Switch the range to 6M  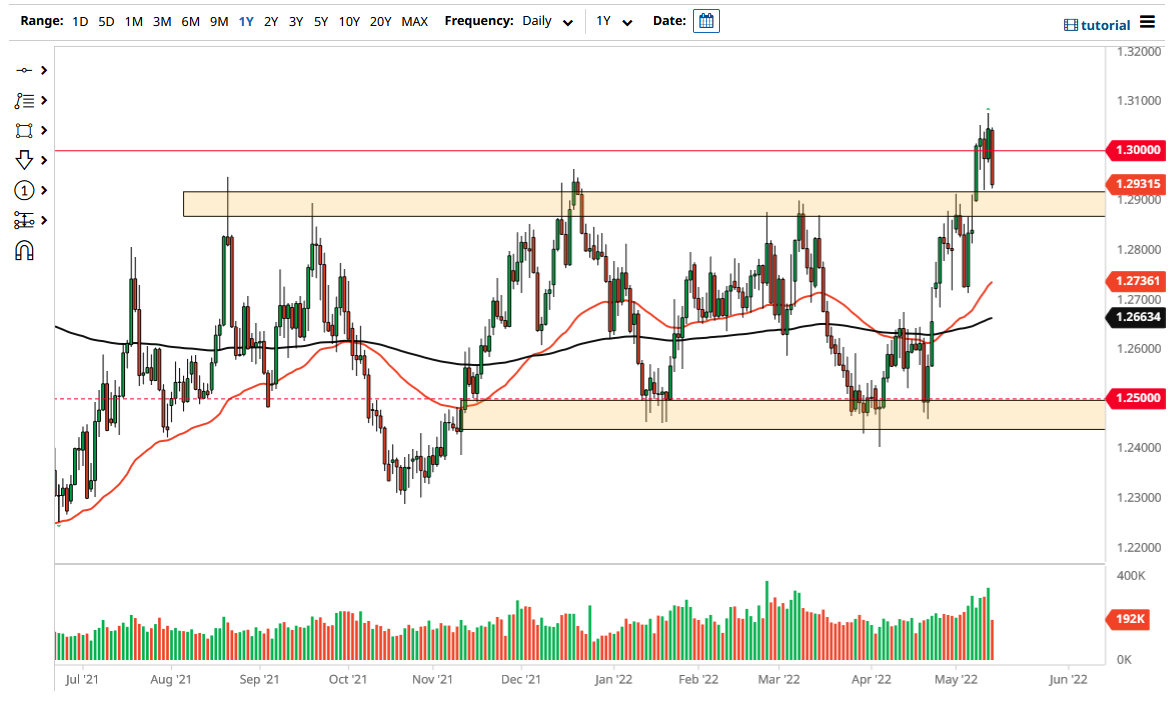click(191, 20)
